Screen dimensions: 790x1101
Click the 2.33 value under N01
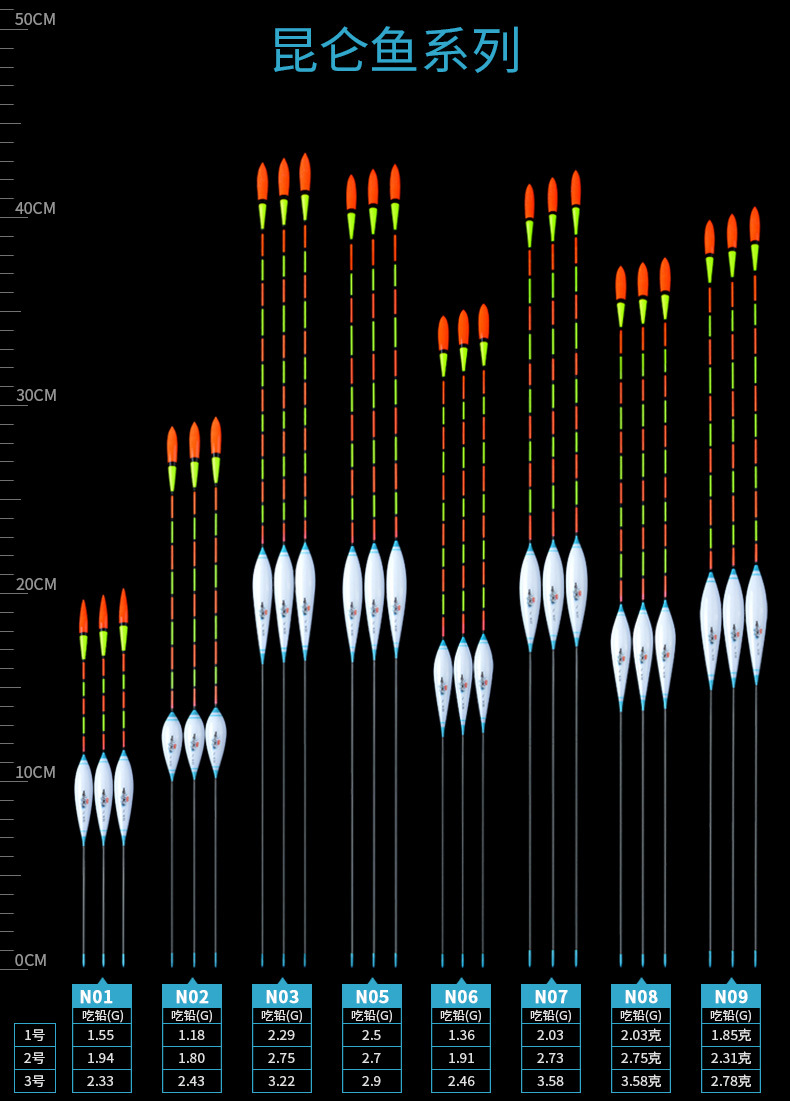pos(102,1081)
